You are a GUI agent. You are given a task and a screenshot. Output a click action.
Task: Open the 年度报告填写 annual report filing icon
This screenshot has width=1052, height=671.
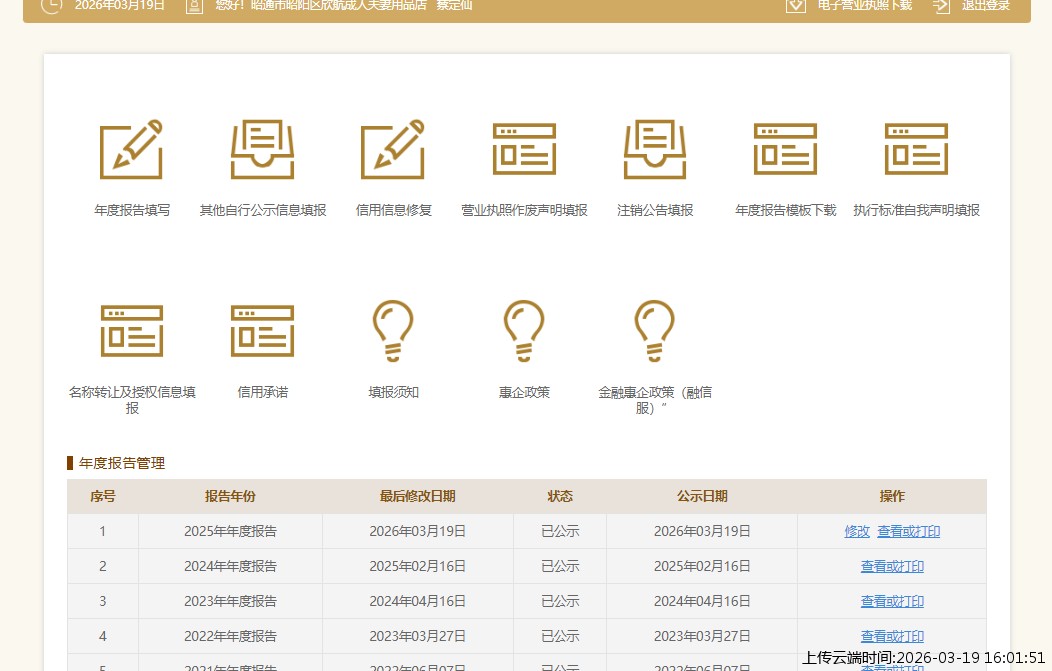(x=131, y=149)
